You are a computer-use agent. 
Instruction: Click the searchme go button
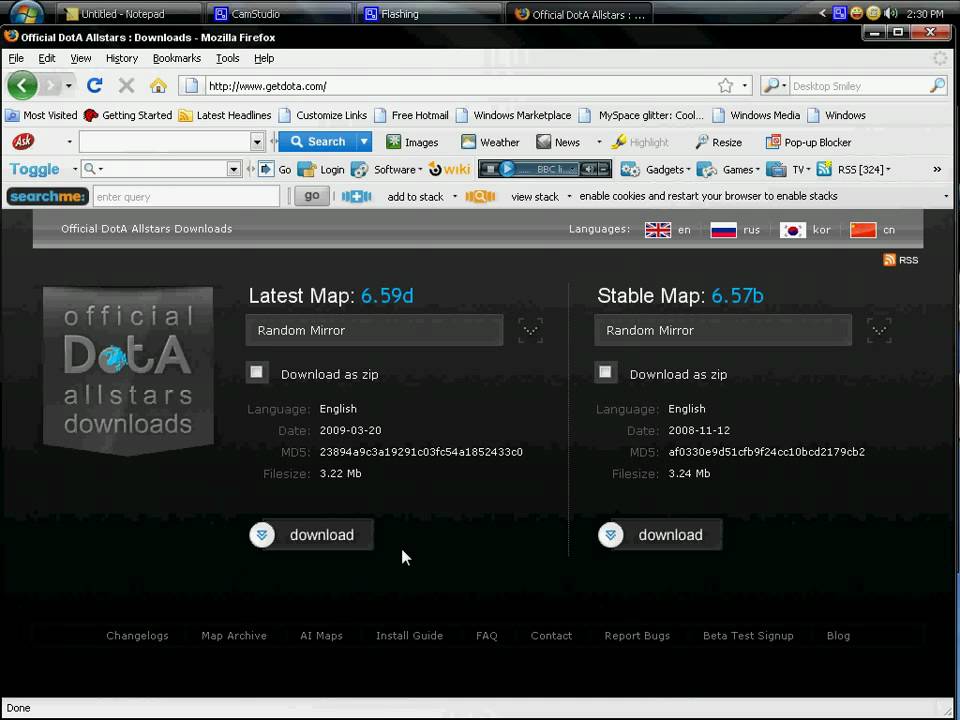(312, 196)
